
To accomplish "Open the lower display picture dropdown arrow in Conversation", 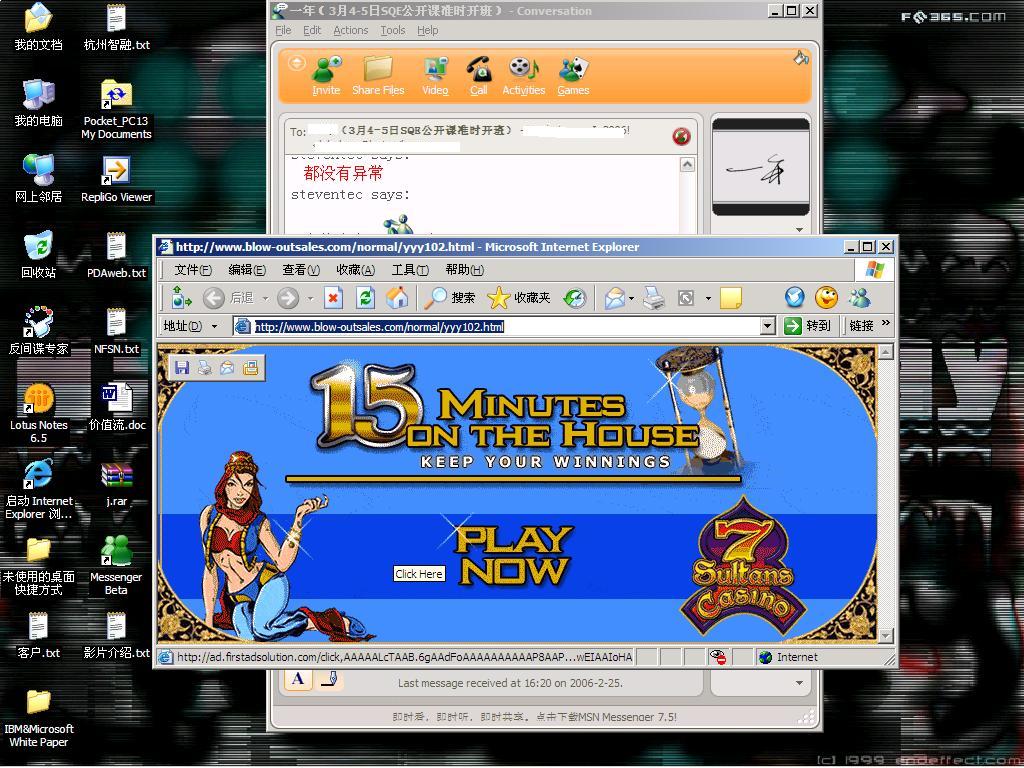I will click(799, 683).
